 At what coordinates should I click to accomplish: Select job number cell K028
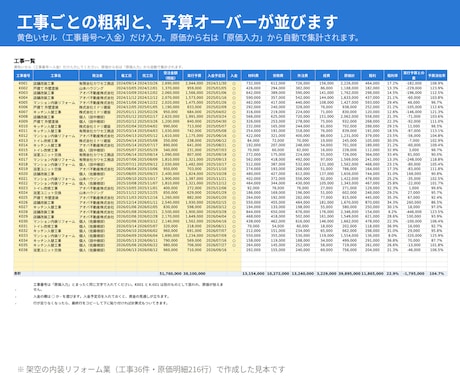click(x=23, y=212)
